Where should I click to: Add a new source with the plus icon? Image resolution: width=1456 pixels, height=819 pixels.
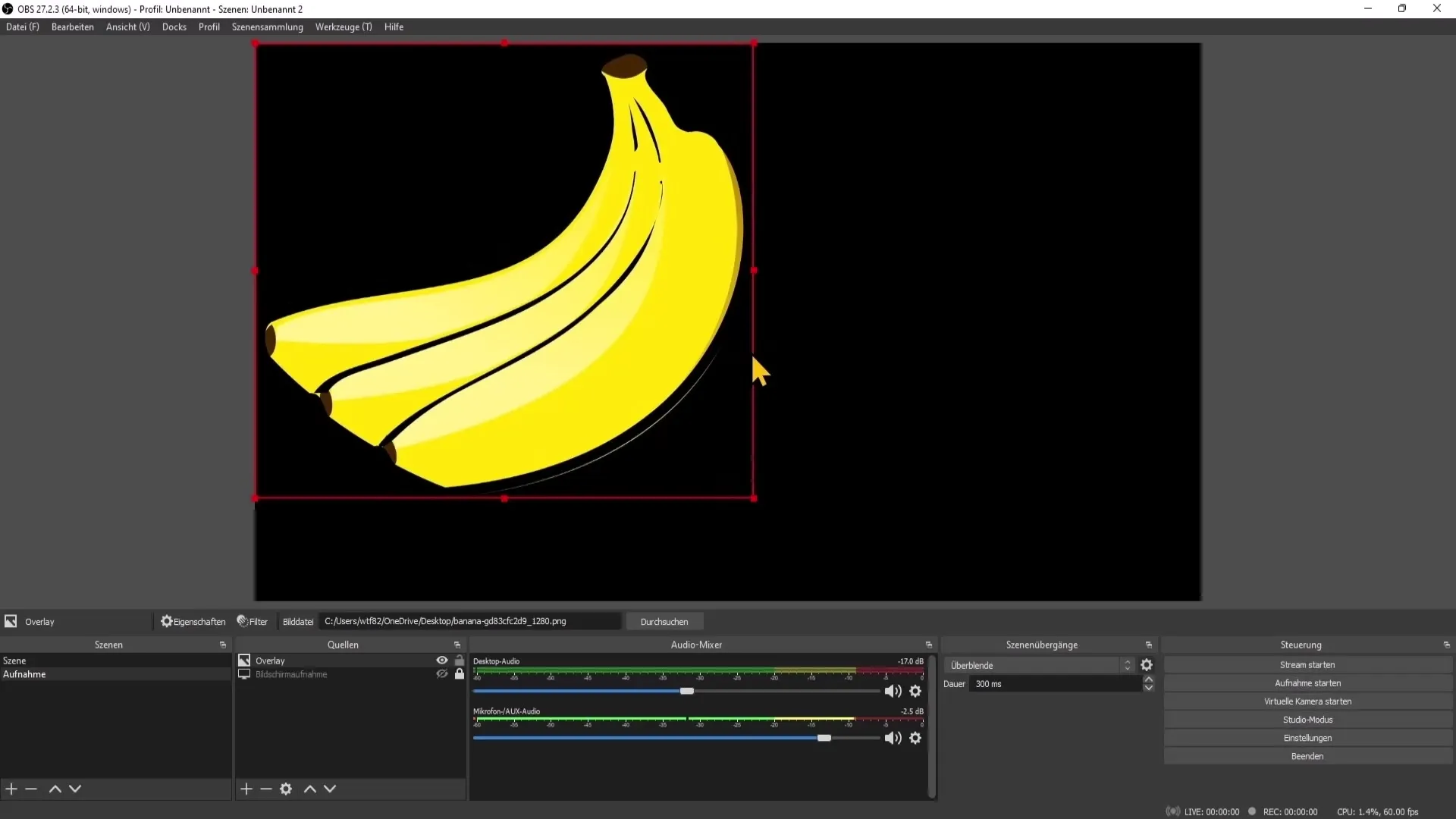point(246,789)
